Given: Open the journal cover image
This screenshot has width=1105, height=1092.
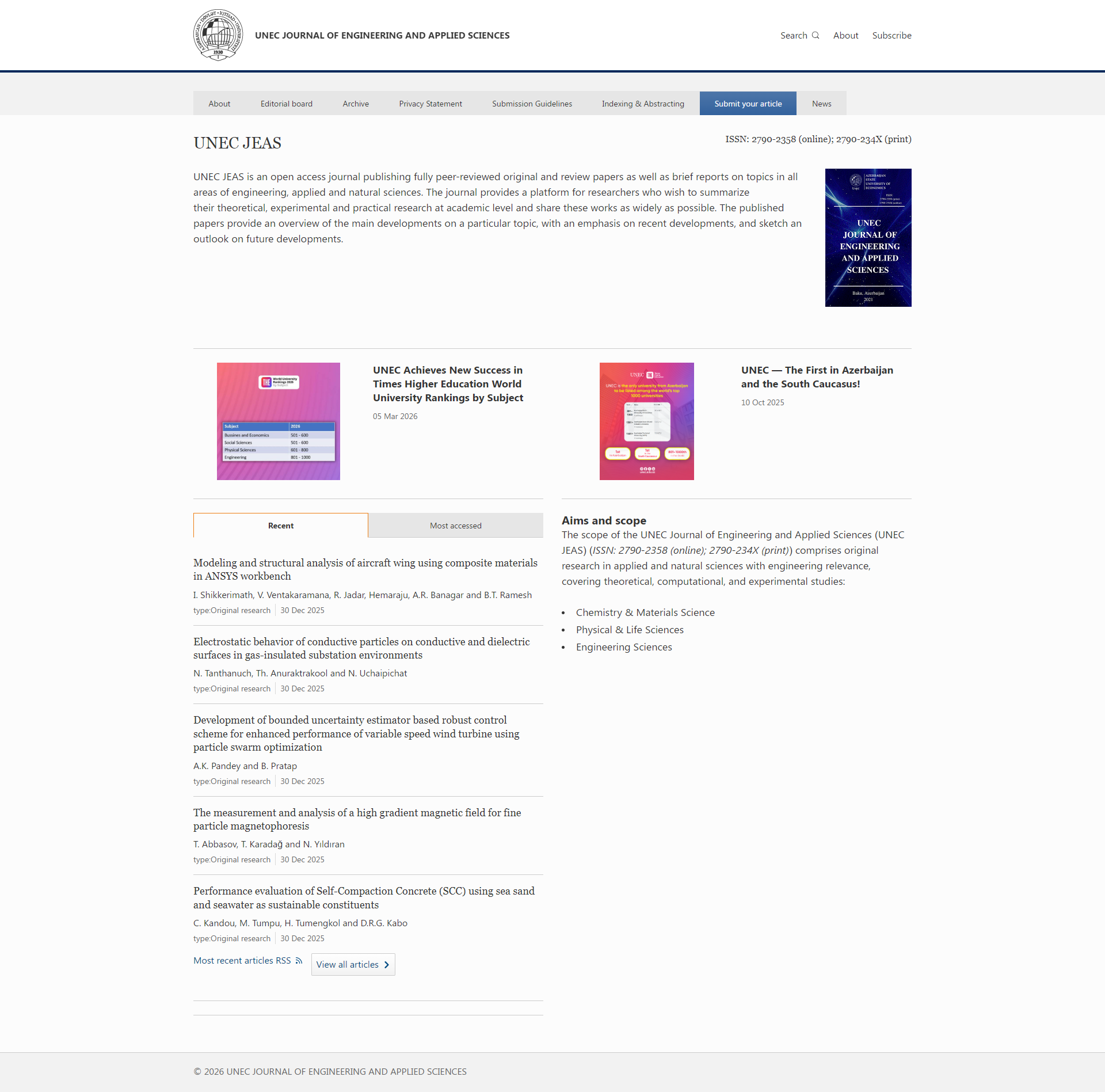Looking at the screenshot, I should point(868,238).
